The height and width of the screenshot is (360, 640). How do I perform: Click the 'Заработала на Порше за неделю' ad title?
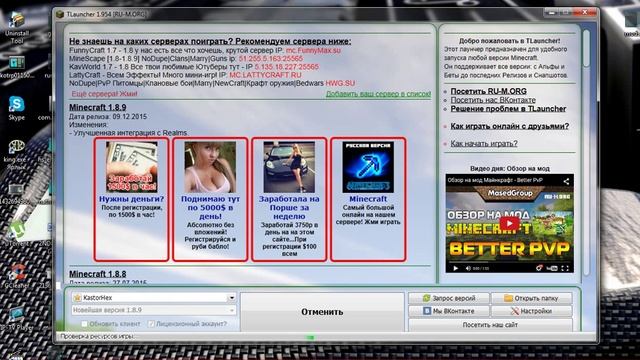click(x=289, y=208)
